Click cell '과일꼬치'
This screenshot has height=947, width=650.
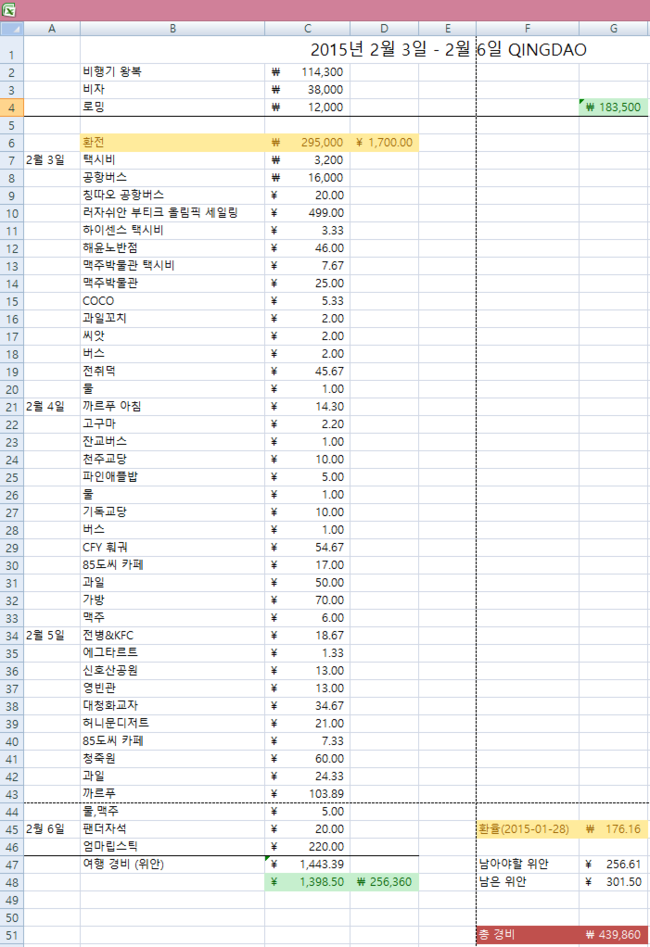pyautogui.click(x=172, y=318)
